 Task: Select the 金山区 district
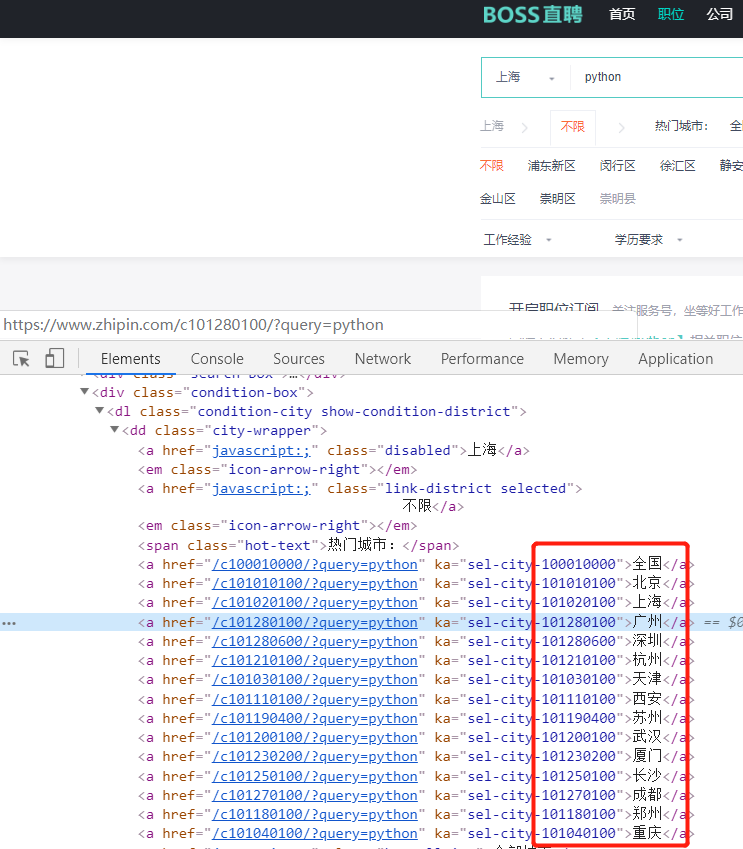[498, 199]
